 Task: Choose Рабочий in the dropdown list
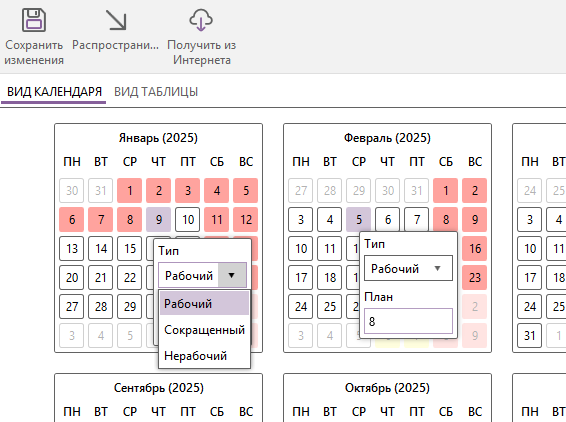pos(204,304)
